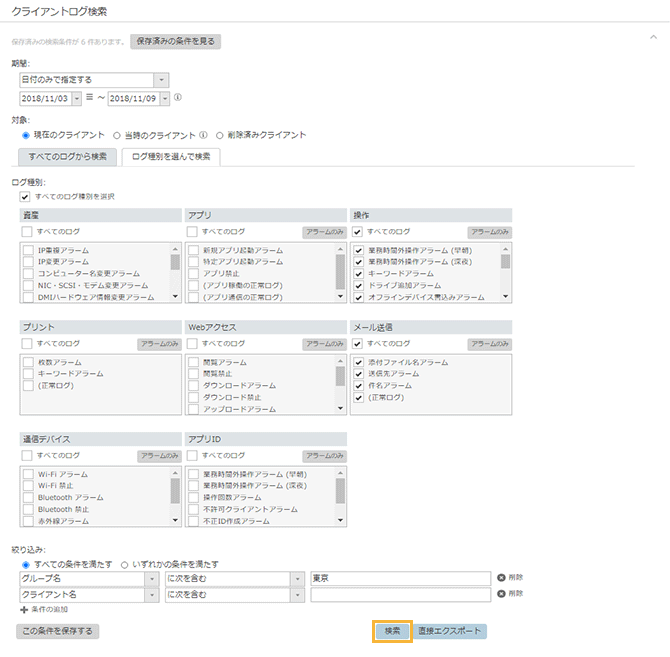Image resolution: width=670 pixels, height=657 pixels.
Task: Click 保存済みの条件を見る button
Action: coord(175,42)
